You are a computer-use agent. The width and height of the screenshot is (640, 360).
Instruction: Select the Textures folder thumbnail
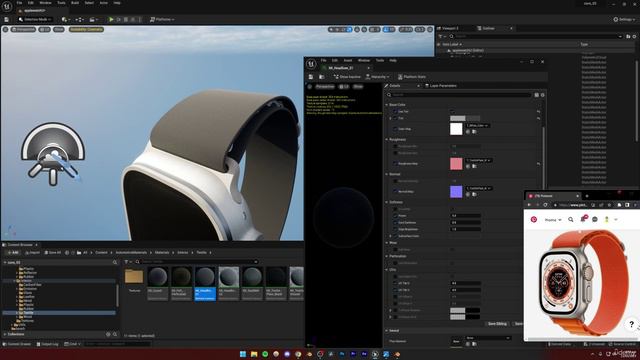[134, 278]
